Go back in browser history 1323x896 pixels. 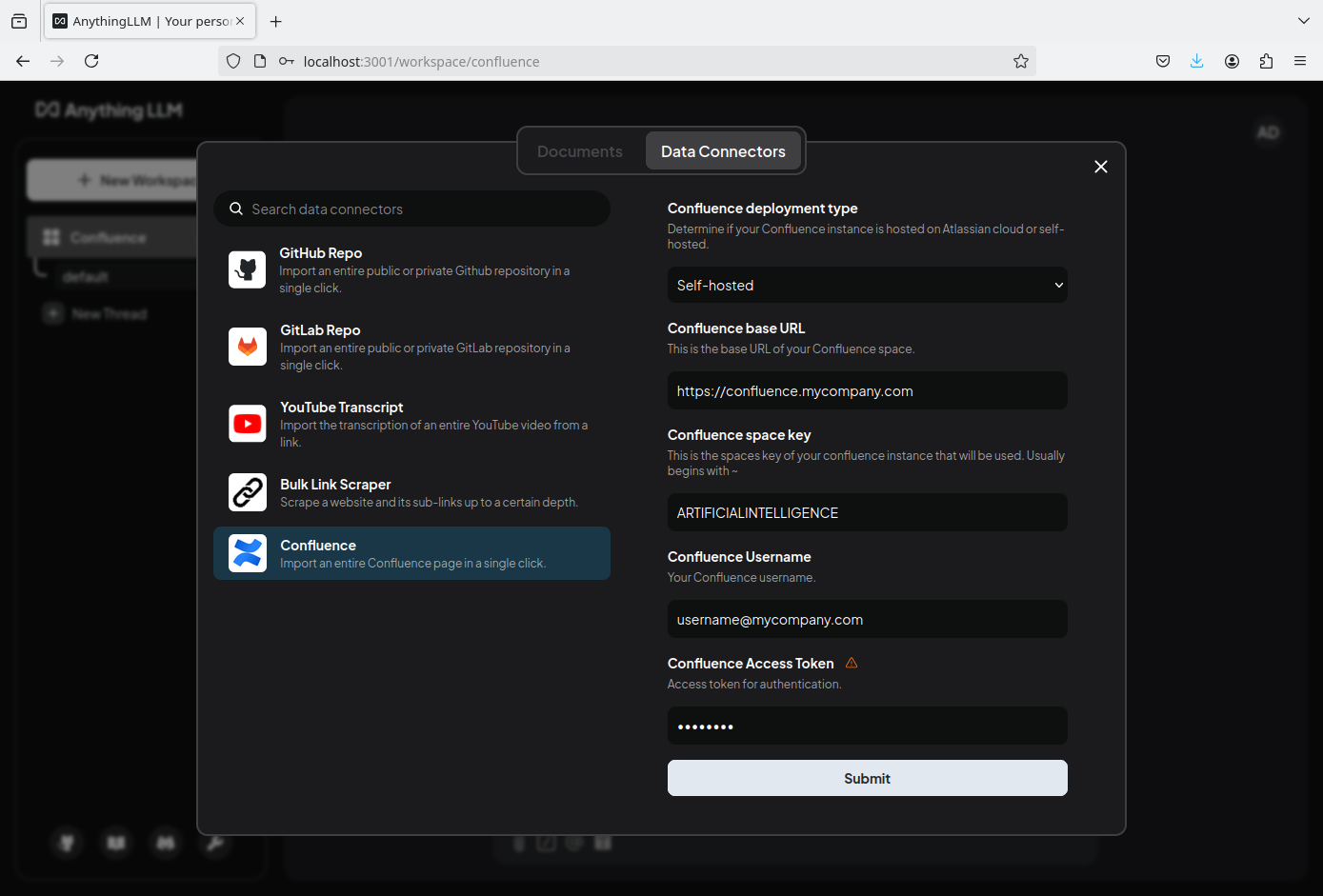click(23, 61)
